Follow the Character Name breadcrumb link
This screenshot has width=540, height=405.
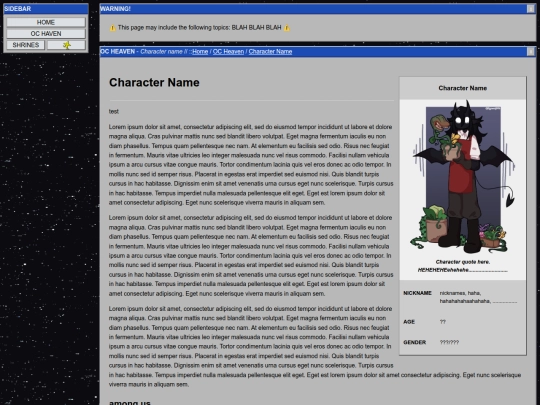point(270,52)
